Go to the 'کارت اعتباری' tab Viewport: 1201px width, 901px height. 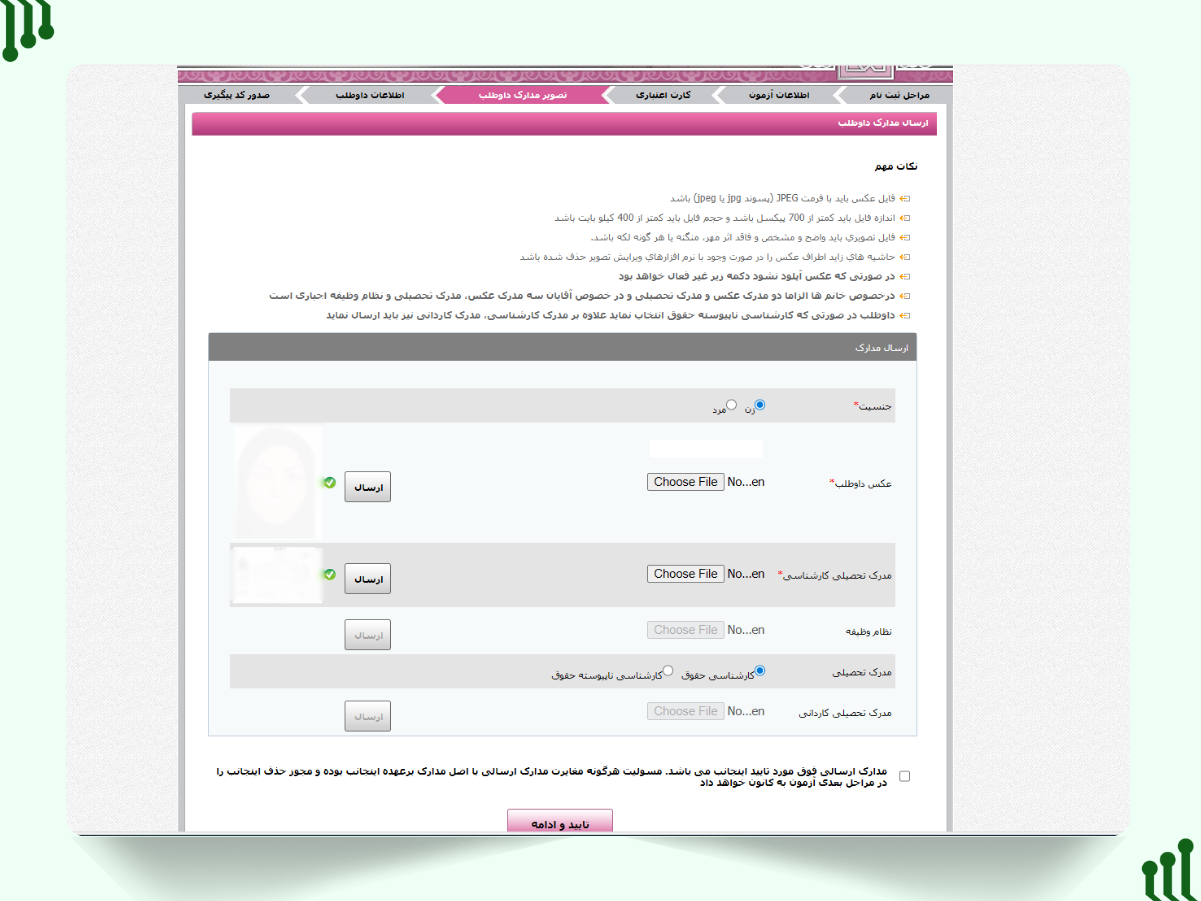point(658,95)
